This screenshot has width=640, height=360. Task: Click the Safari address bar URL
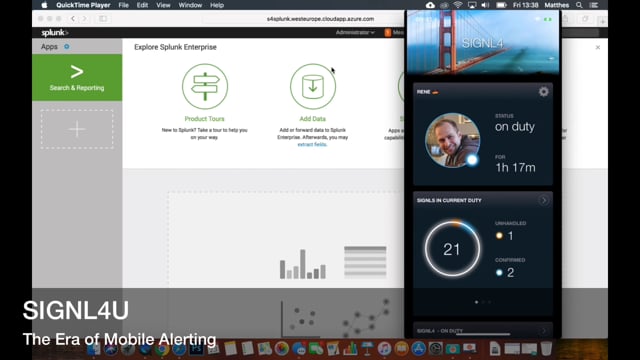pos(320,19)
